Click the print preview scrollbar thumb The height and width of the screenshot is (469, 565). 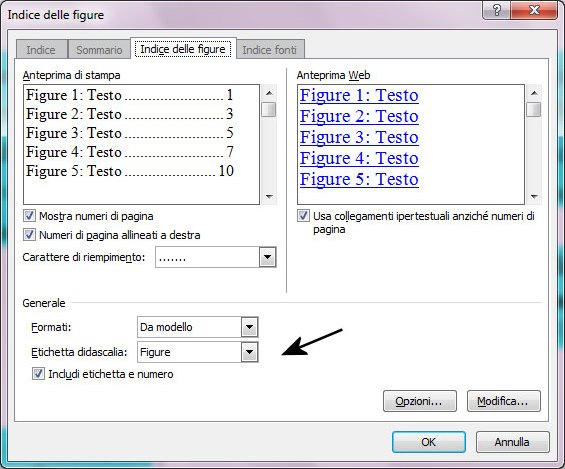[269, 110]
